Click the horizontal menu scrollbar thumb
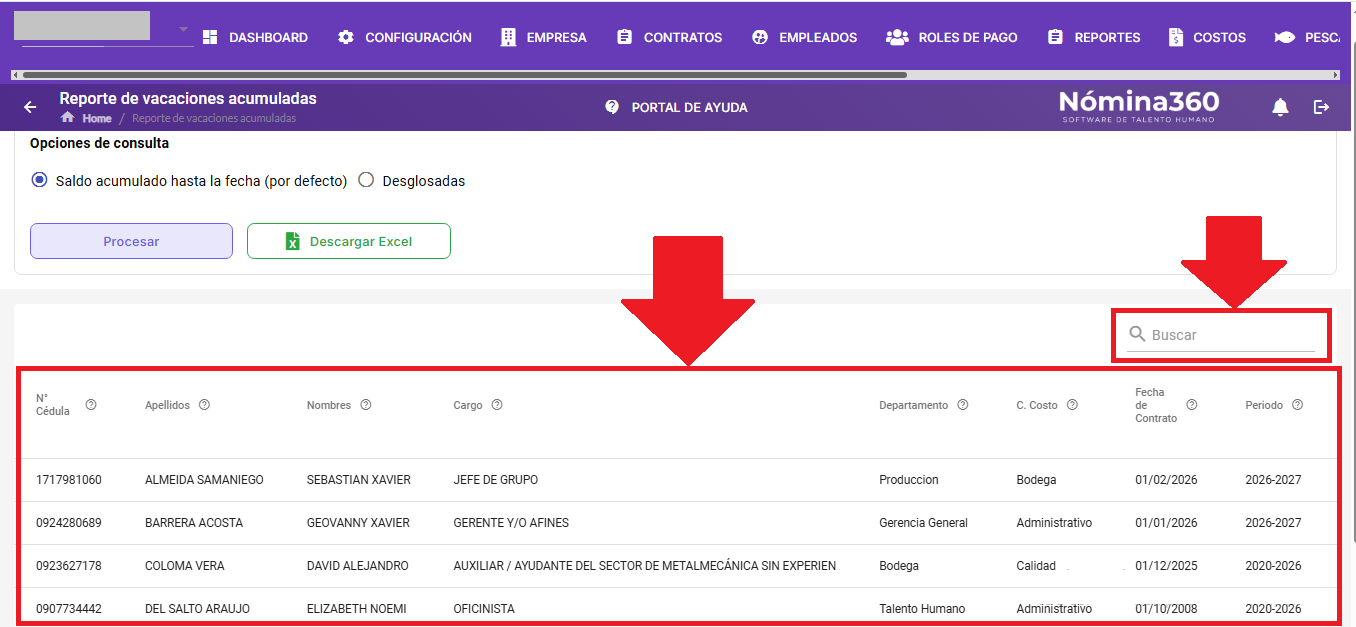This screenshot has height=627, width=1356. coord(464,75)
